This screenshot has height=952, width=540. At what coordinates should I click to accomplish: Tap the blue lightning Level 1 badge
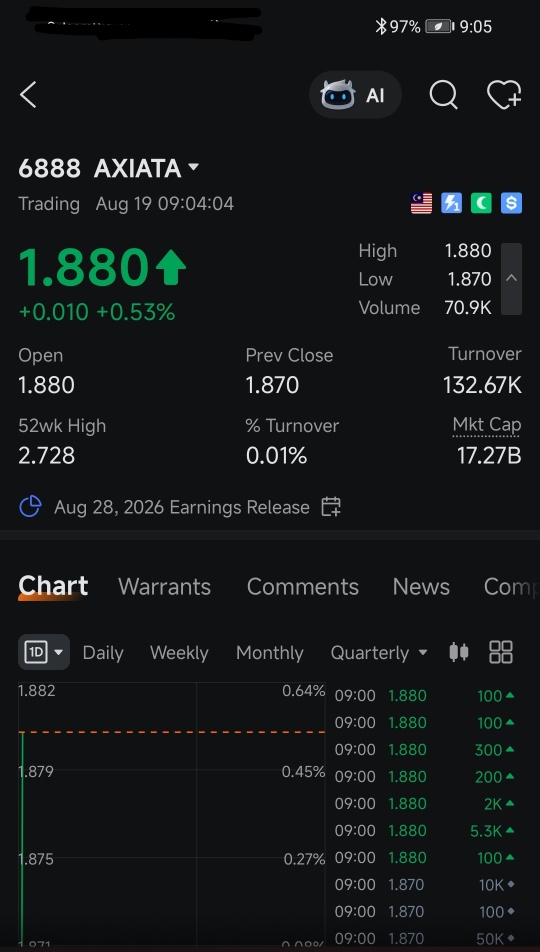coord(451,203)
